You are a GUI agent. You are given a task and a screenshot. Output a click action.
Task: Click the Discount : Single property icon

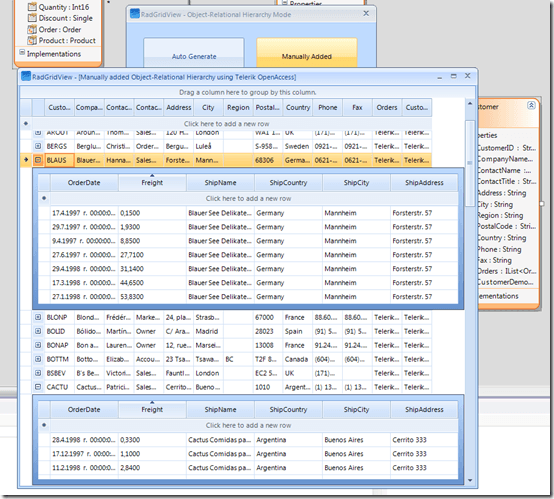[32, 18]
